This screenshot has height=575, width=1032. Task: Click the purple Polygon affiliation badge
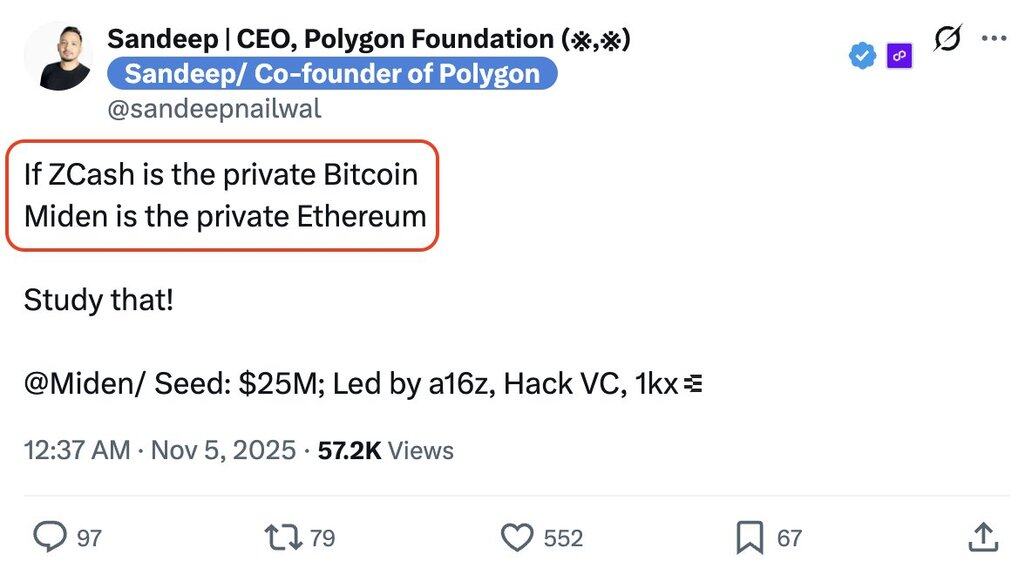pyautogui.click(x=899, y=56)
